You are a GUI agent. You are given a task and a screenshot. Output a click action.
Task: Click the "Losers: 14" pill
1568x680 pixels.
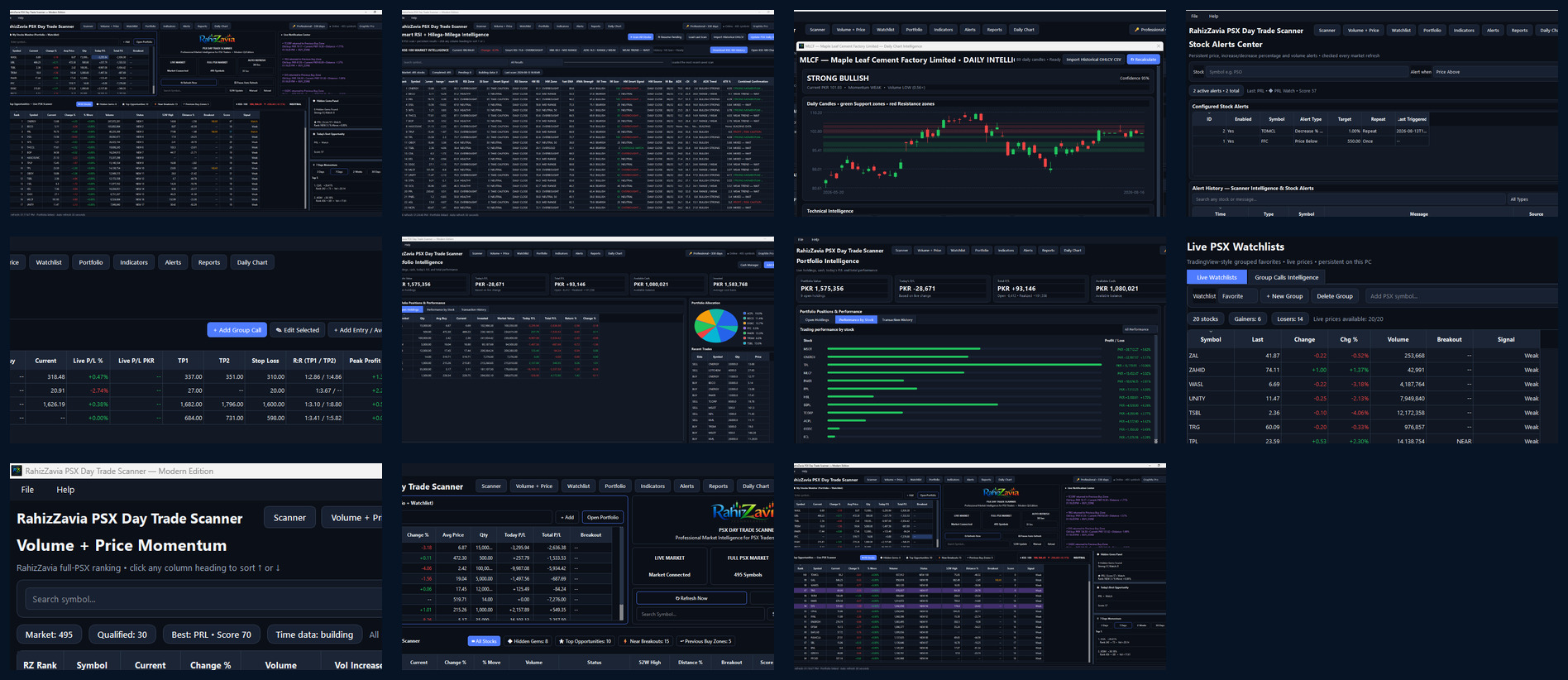click(x=1289, y=318)
